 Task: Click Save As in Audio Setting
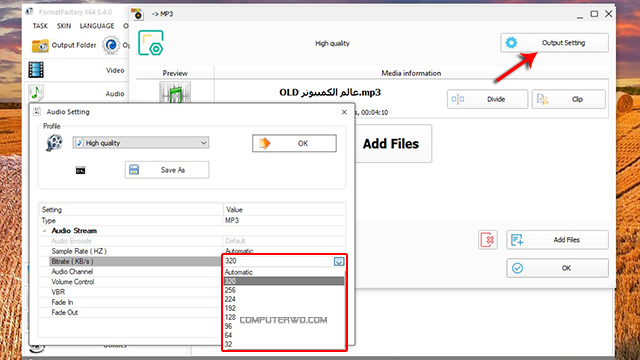point(167,170)
